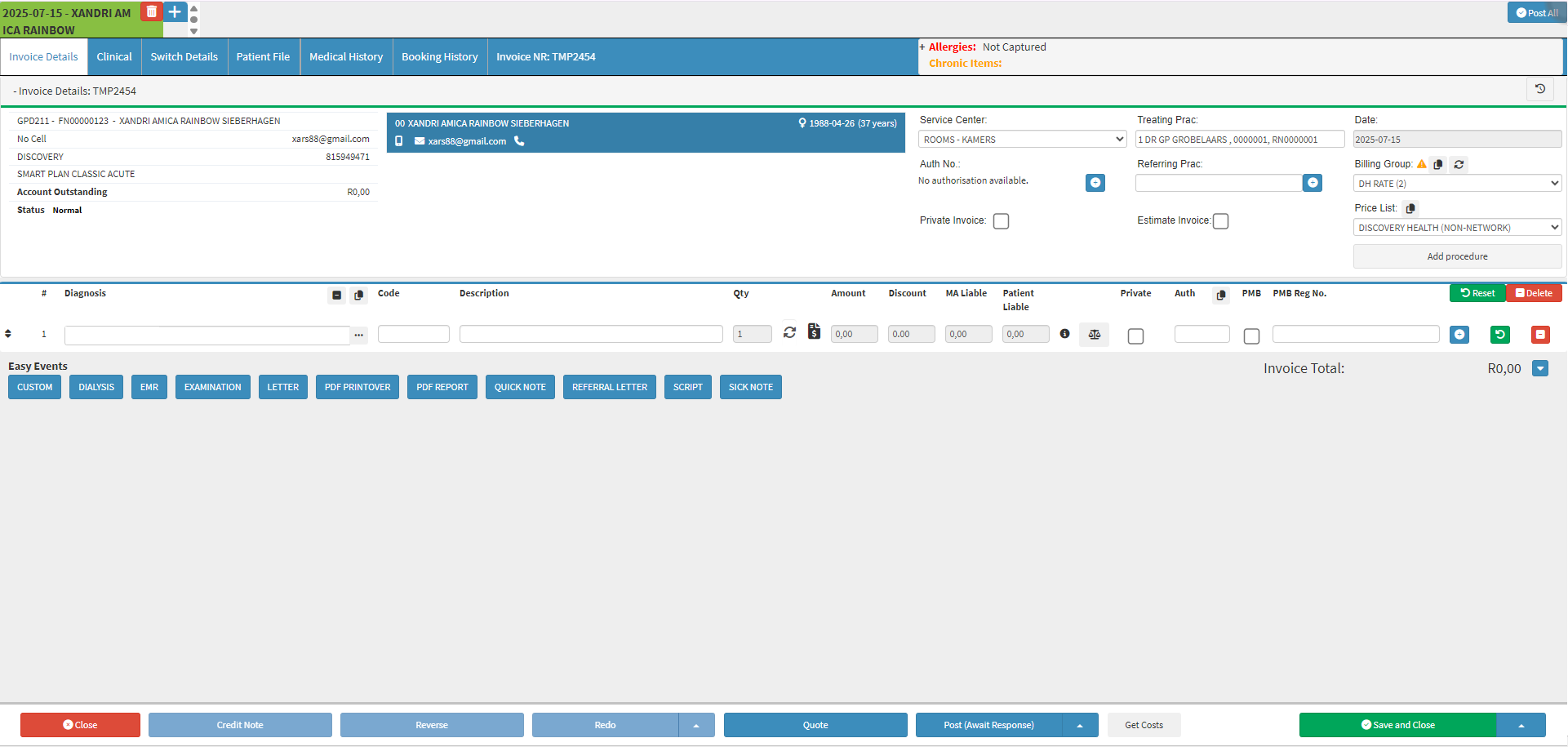Click into the Diagnosis input field

tap(207, 335)
